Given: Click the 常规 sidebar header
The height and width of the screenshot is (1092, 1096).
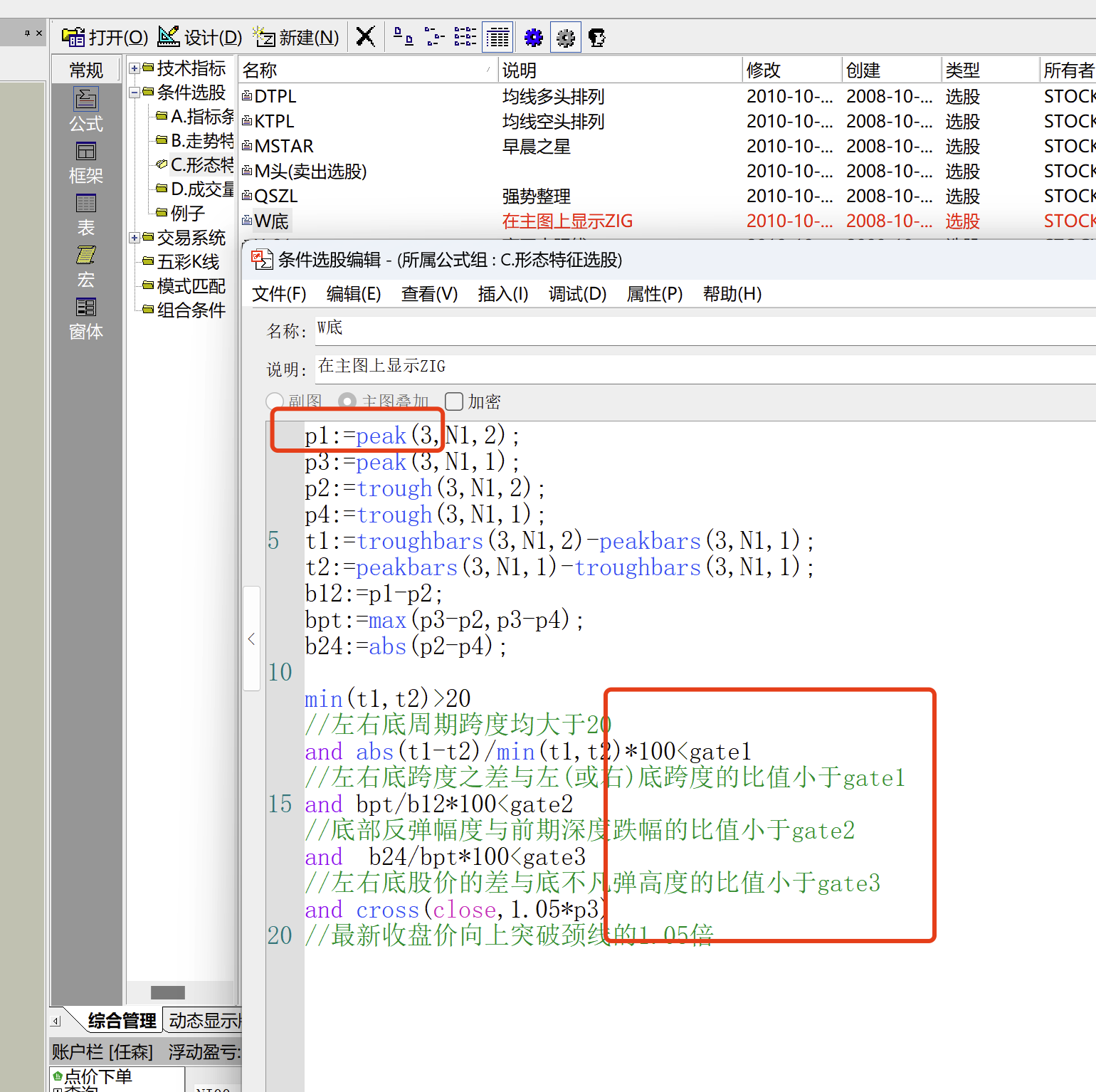Looking at the screenshot, I should 86,70.
